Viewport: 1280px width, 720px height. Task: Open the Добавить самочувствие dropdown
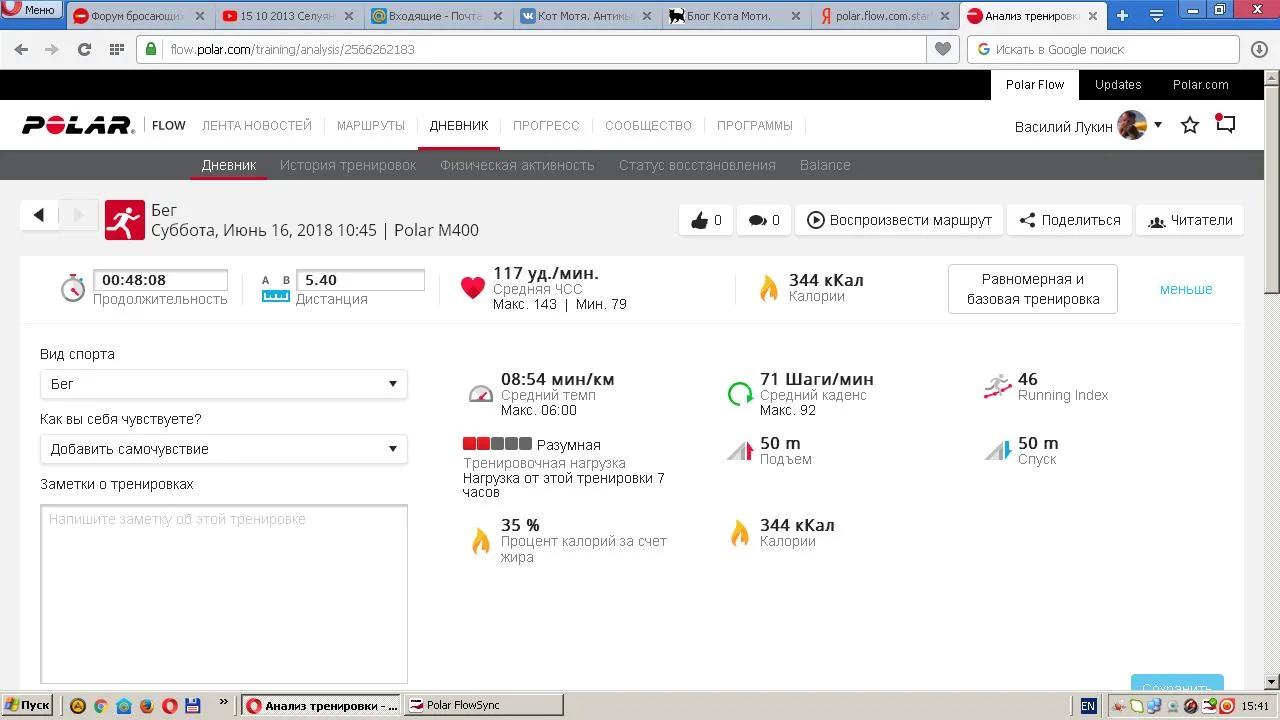(223, 449)
